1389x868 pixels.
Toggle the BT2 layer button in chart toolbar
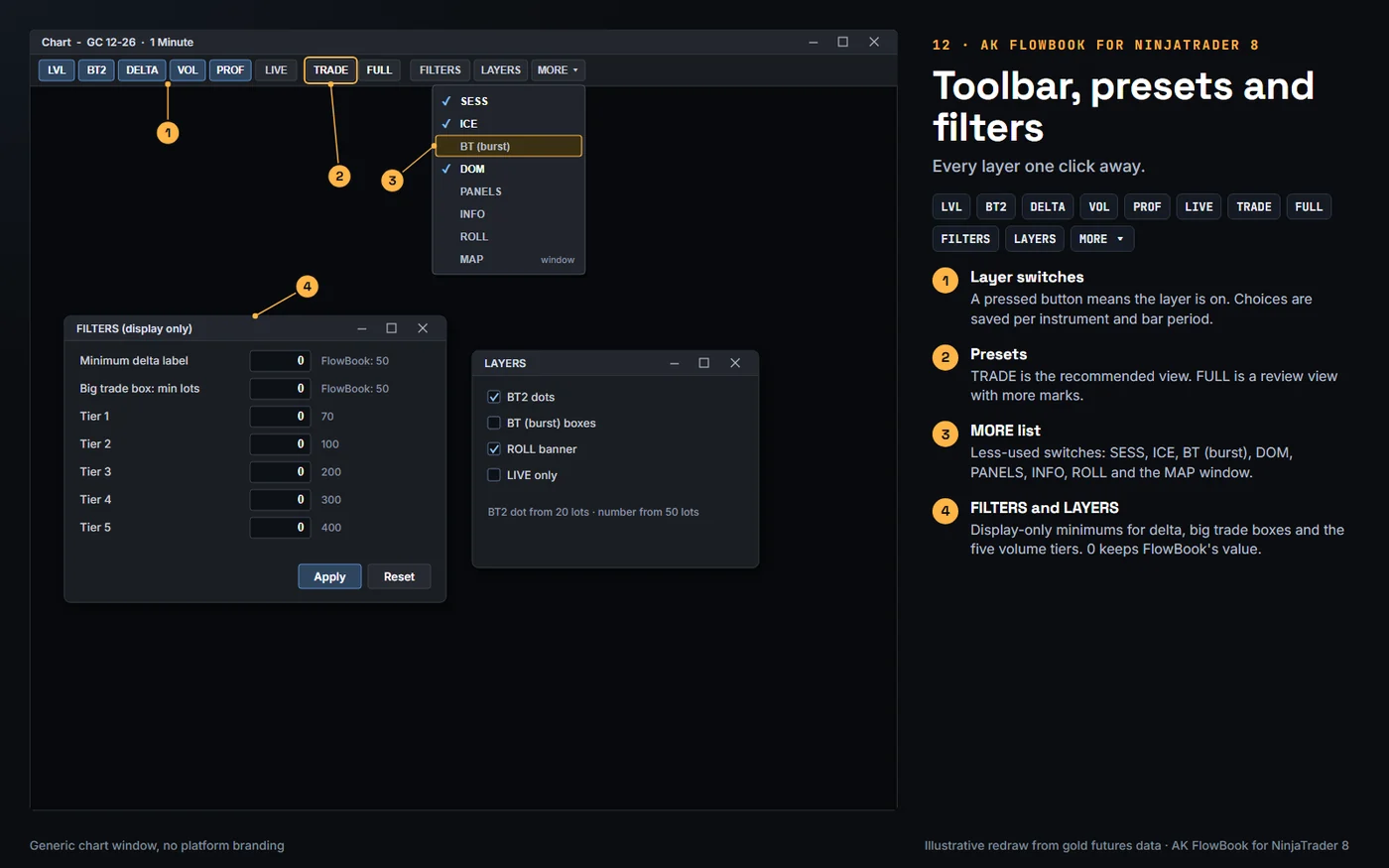[x=96, y=70]
